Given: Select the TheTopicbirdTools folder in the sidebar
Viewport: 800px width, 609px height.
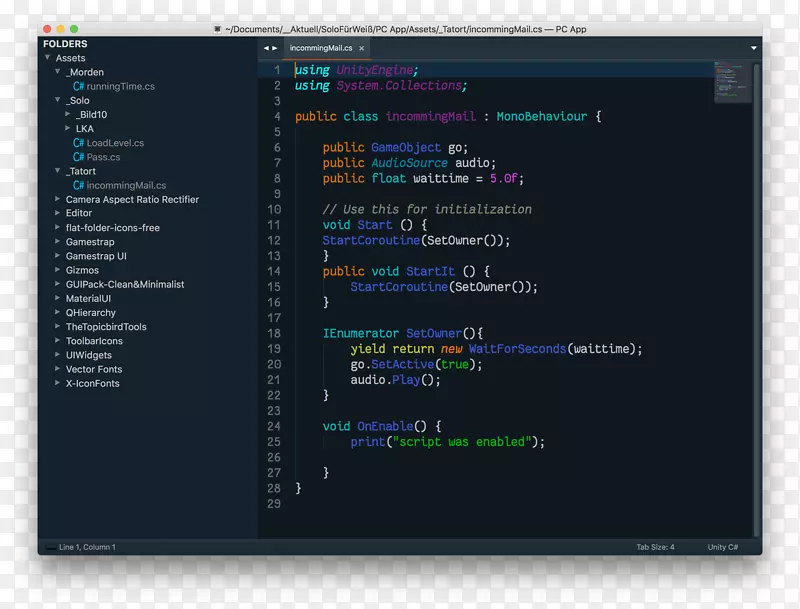Looking at the screenshot, I should coord(106,326).
